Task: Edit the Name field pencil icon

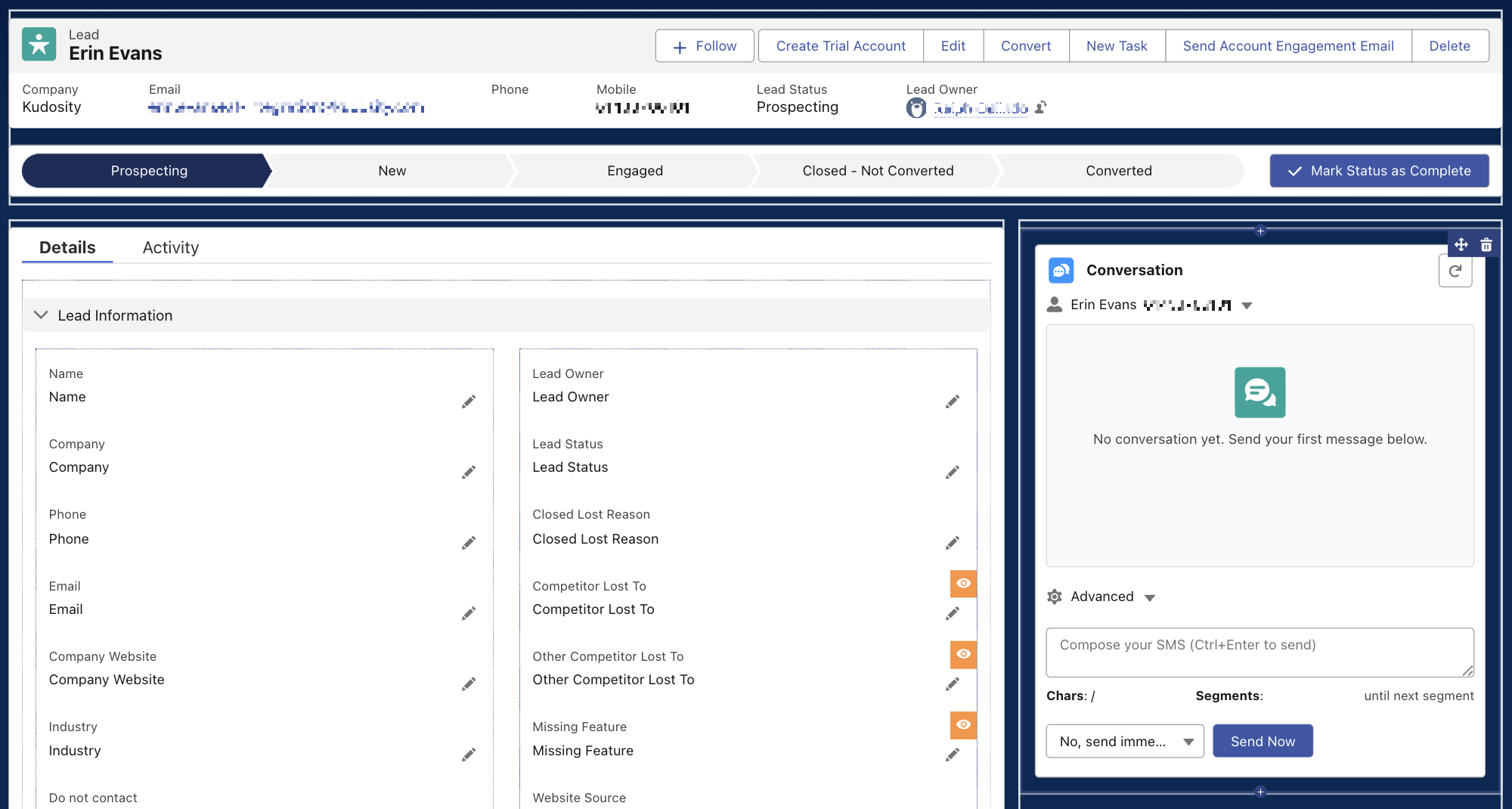Action: 469,401
